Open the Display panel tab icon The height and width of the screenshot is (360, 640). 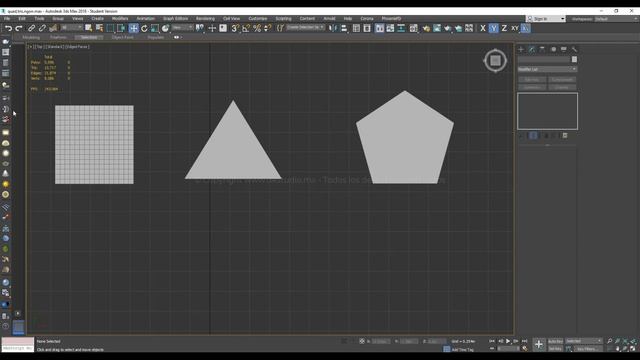coord(564,49)
